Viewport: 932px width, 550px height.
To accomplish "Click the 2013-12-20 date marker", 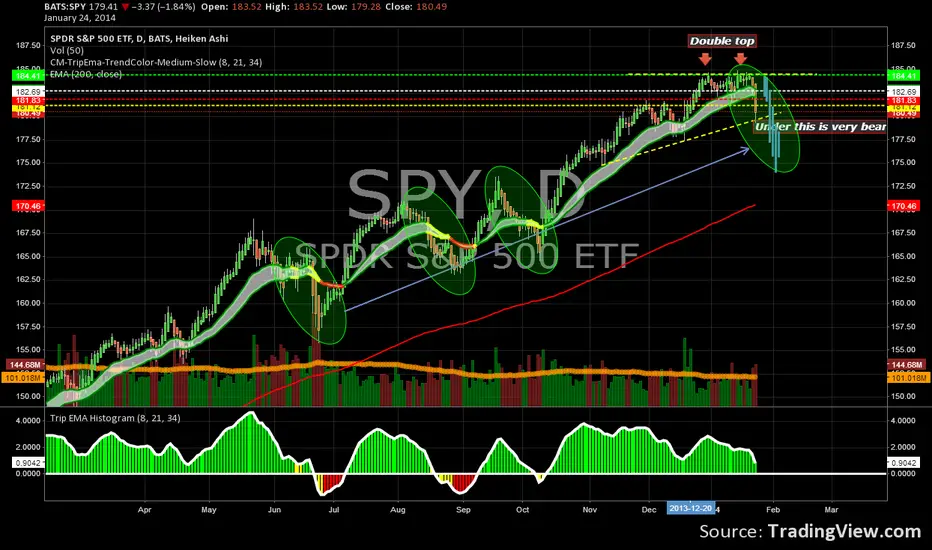I will click(690, 508).
